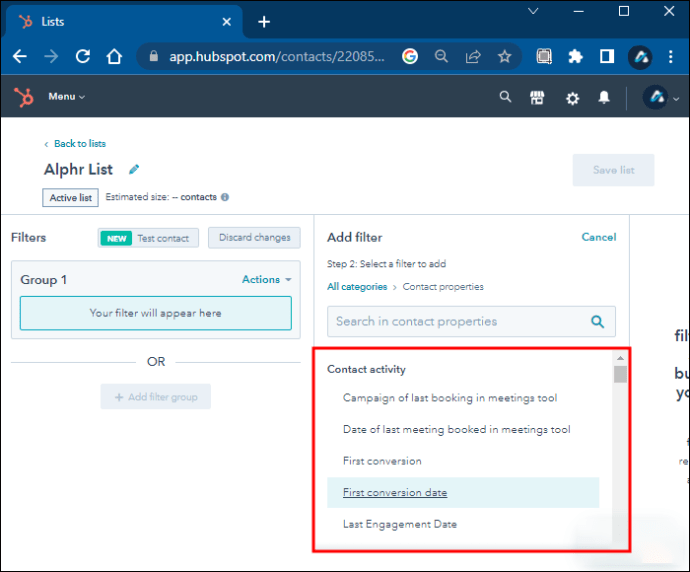
Task: Open the HubSpot search magnifier in navbar
Action: pyautogui.click(x=505, y=97)
